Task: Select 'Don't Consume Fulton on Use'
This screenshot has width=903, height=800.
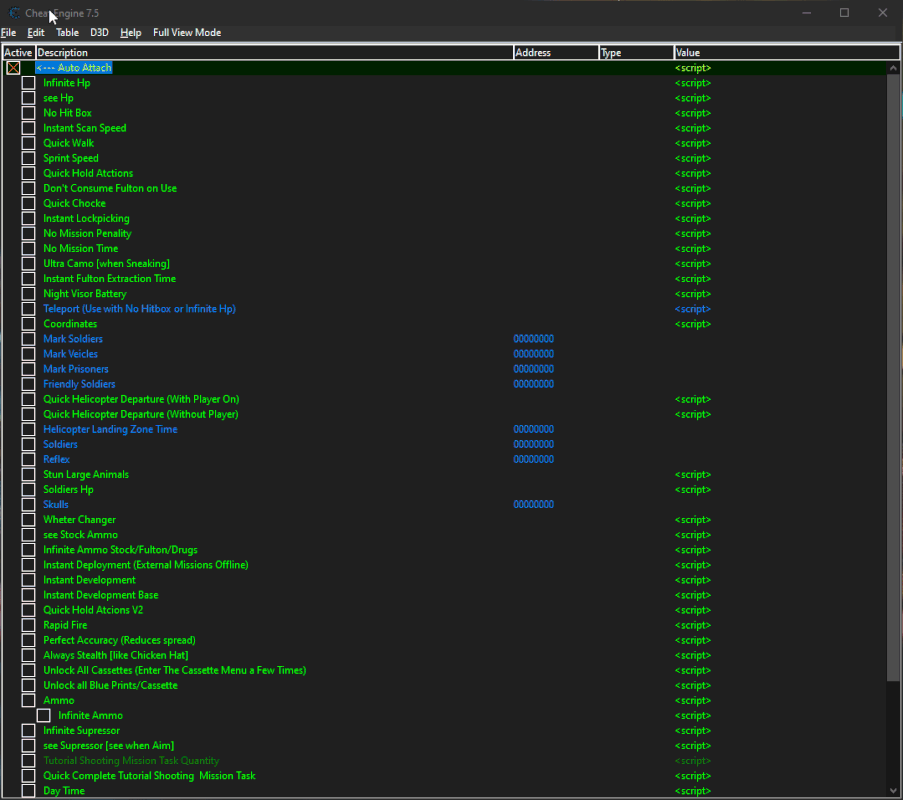Action: coord(110,188)
